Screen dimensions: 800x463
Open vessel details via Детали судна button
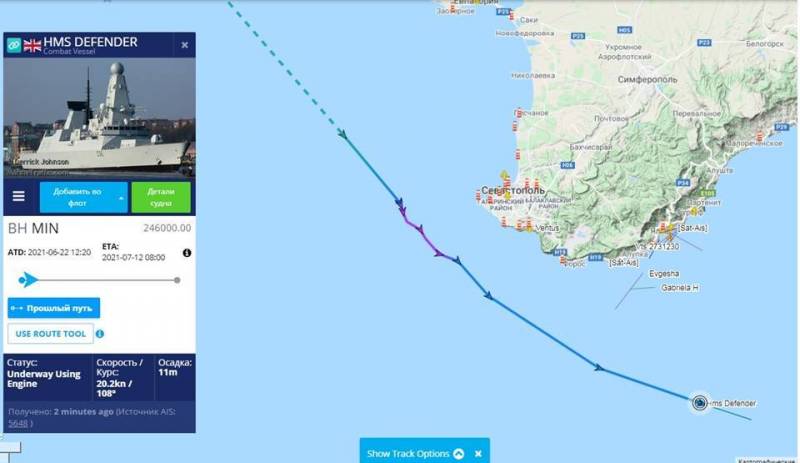[161, 197]
